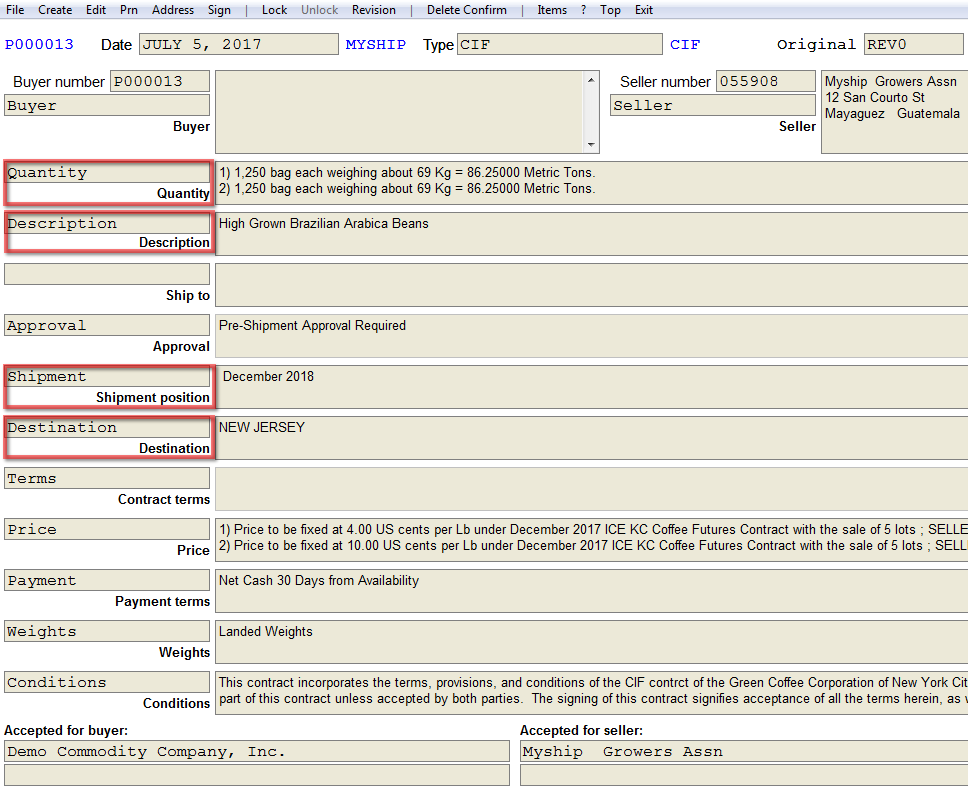Click the Seller number field 055908
Viewport: 968px width, 790px height.
click(x=766, y=81)
